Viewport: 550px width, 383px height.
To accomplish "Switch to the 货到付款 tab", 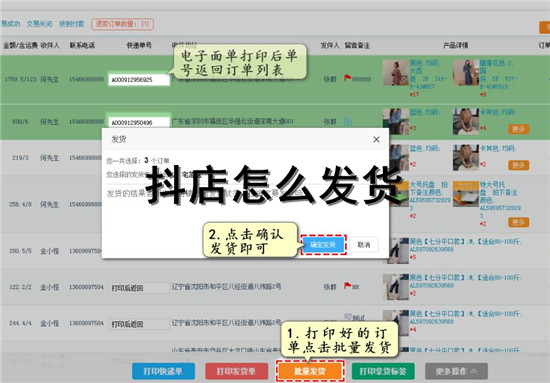I will 72,24.
